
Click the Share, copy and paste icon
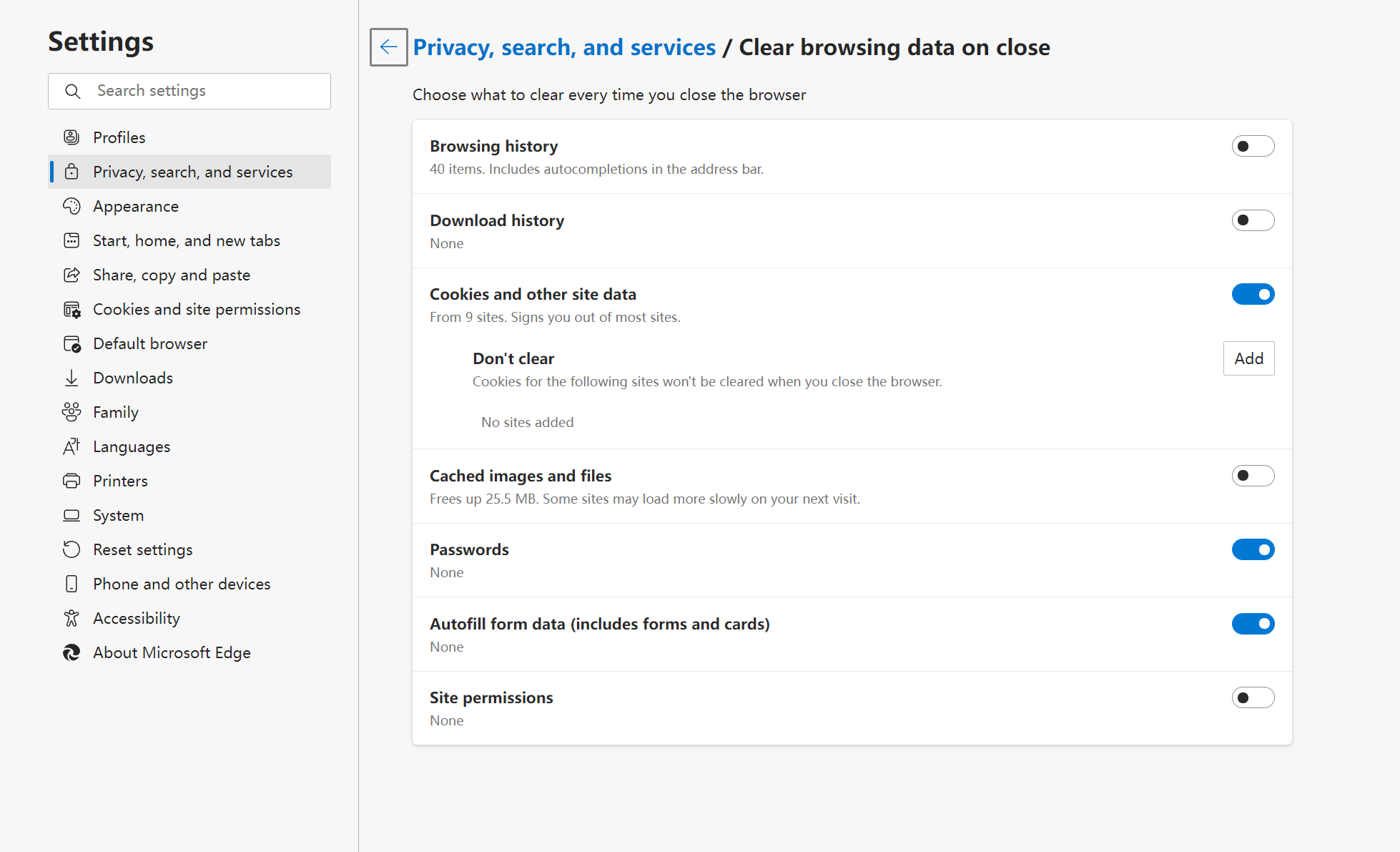coord(72,275)
